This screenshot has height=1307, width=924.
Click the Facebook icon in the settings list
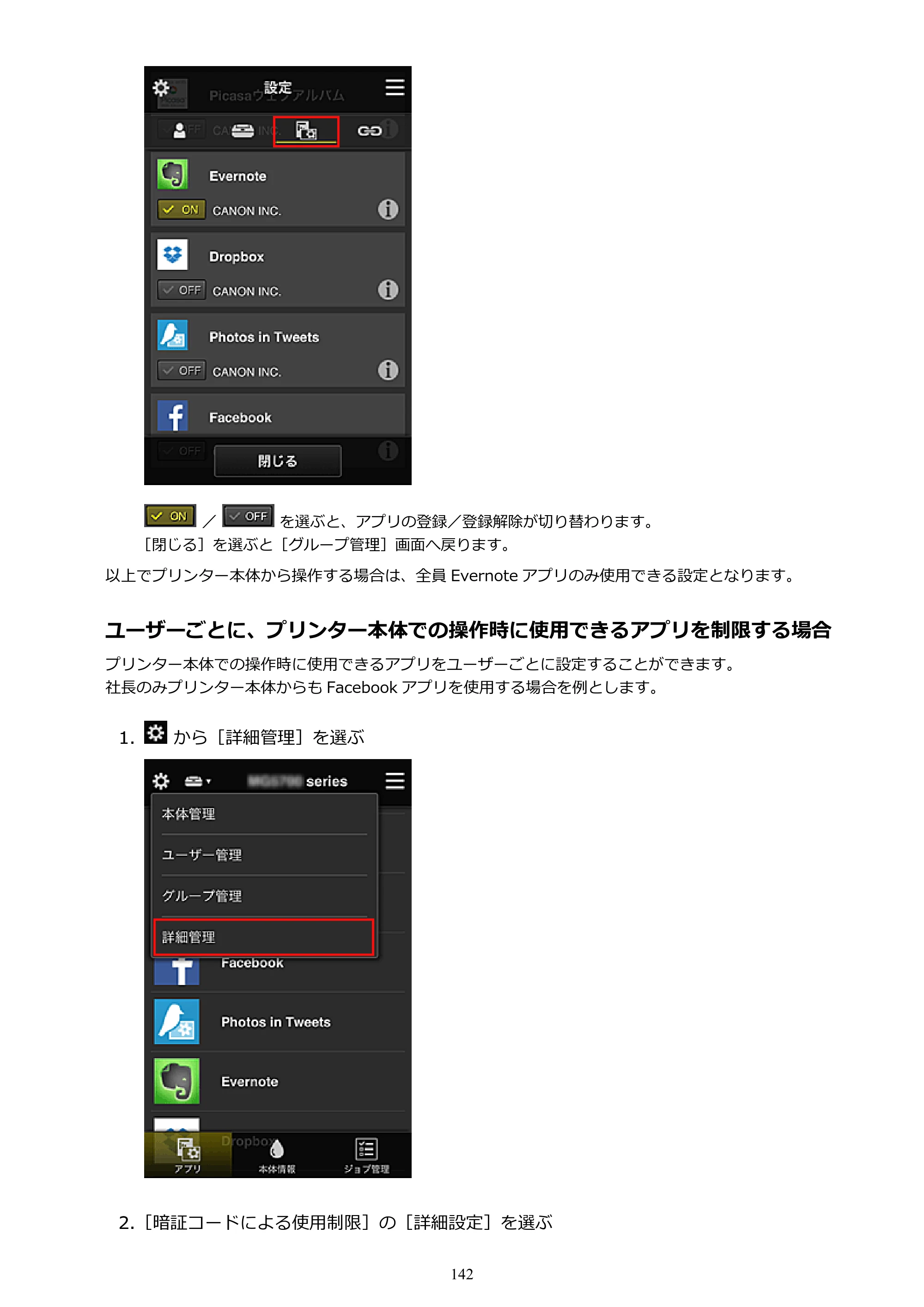pyautogui.click(x=172, y=415)
